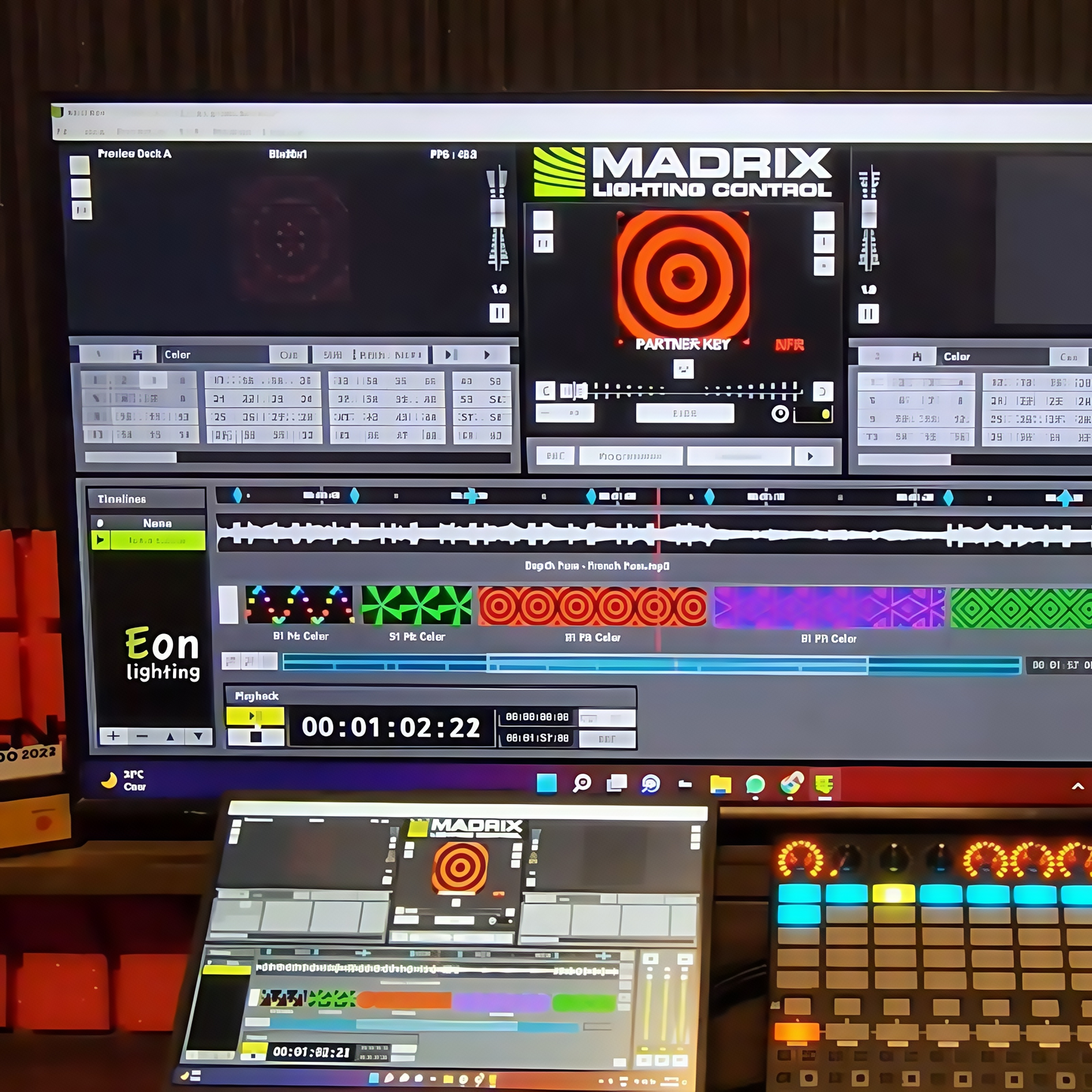
Task: Add a new timeline with plus icon
Action: 113,736
